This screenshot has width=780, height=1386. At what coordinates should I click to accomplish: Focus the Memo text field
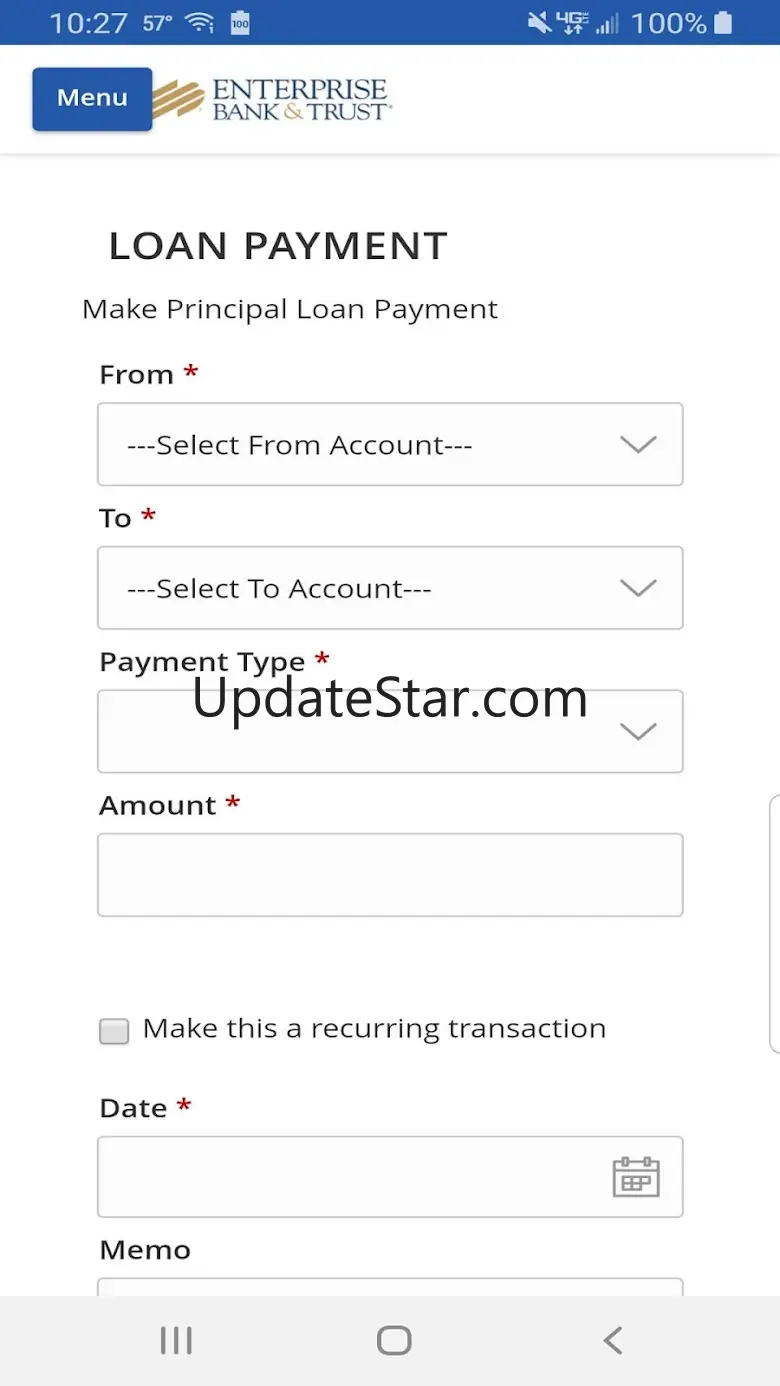(x=390, y=1286)
